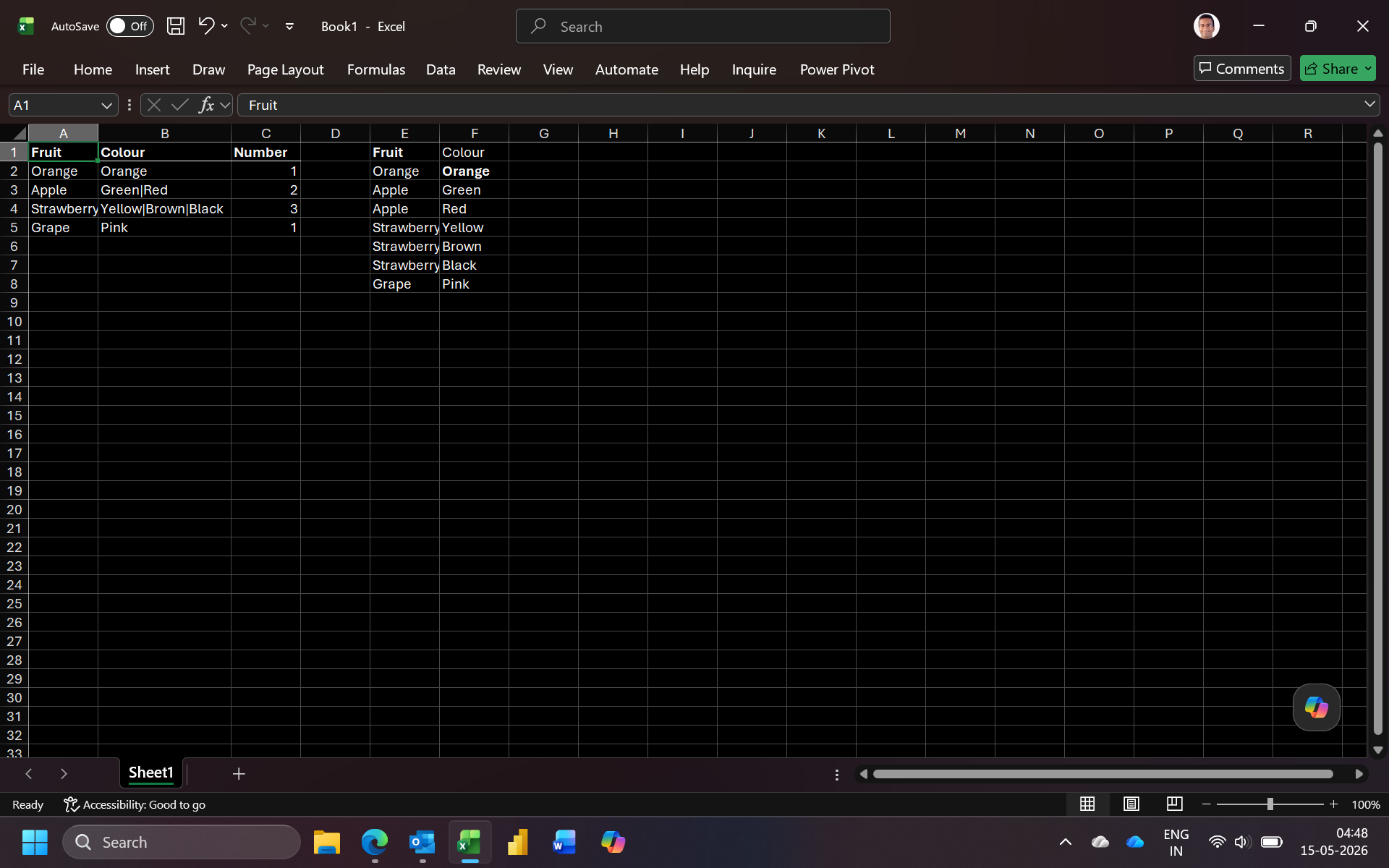The image size is (1389, 868).
Task: Click cell containing Yellow|Brown|Black
Action: (x=164, y=209)
